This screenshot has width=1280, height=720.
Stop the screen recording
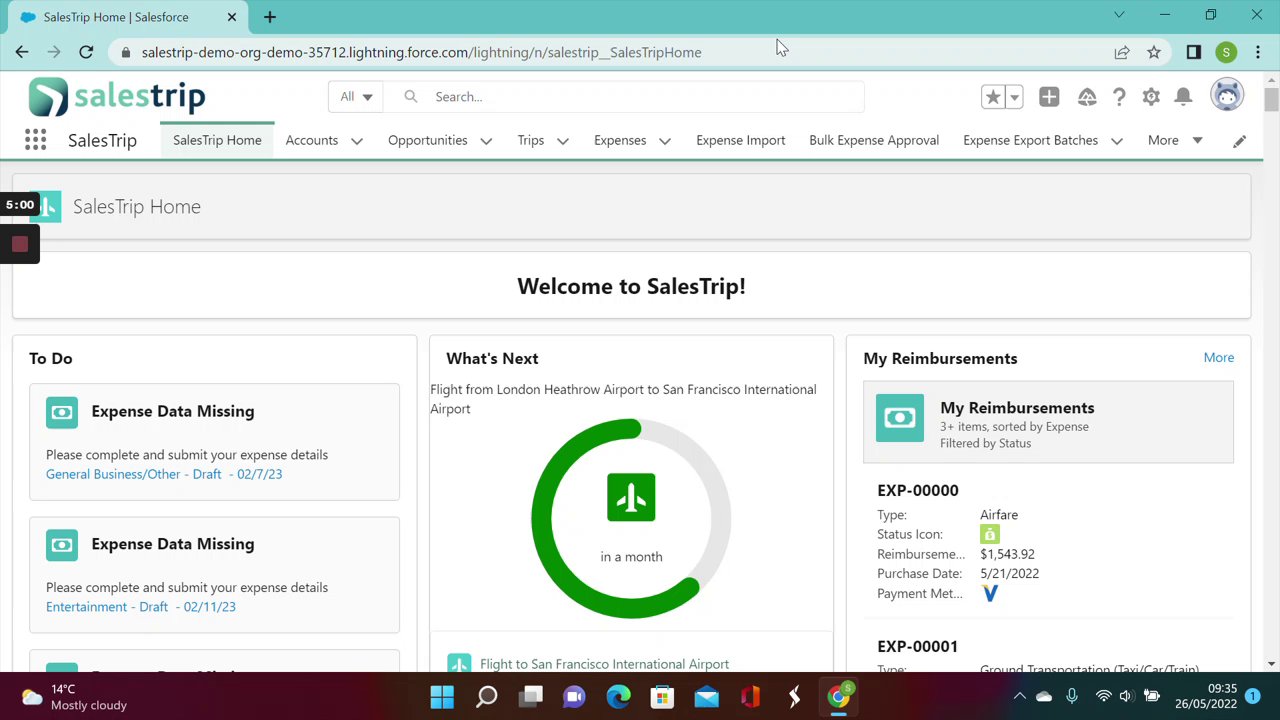(x=20, y=244)
